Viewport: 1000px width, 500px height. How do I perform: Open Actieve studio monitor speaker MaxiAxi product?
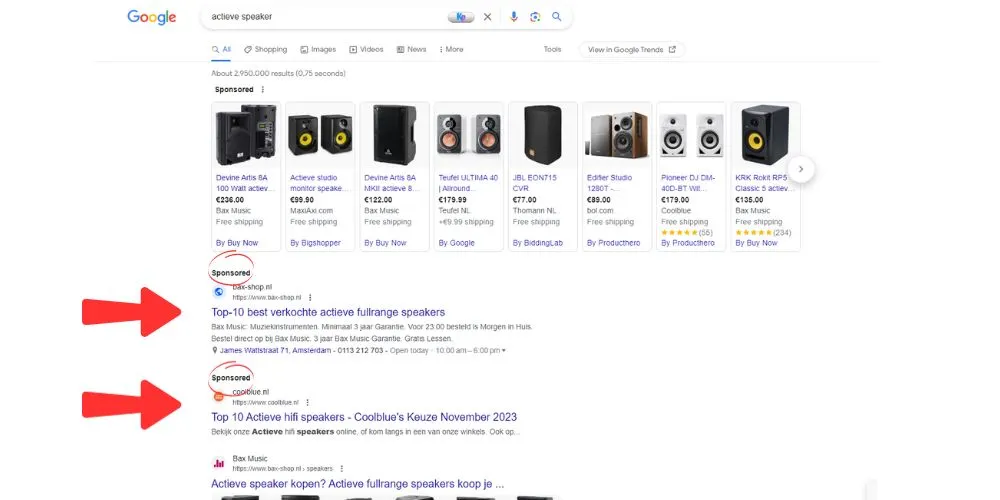[320, 183]
